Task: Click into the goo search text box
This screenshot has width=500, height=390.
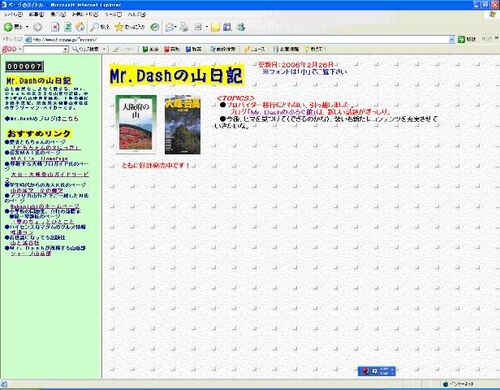Action: click(43, 49)
